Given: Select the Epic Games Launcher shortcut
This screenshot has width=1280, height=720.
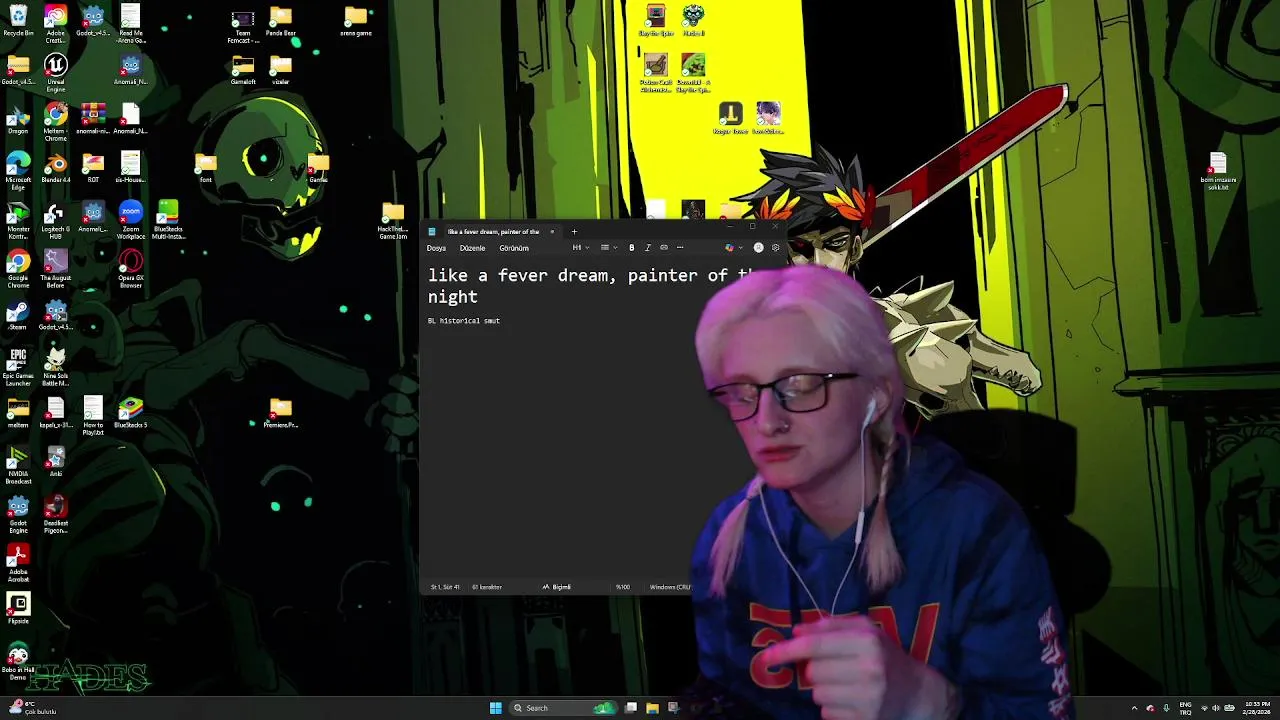Looking at the screenshot, I should click(x=18, y=366).
